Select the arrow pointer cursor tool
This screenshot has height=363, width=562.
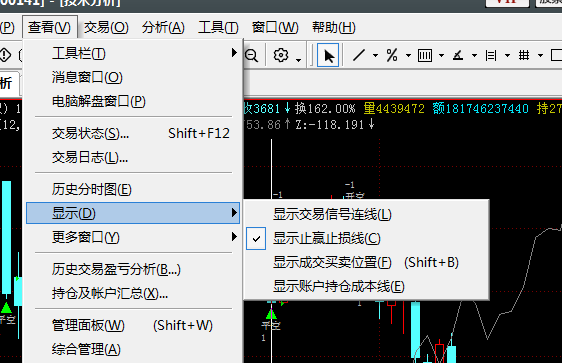coord(328,56)
